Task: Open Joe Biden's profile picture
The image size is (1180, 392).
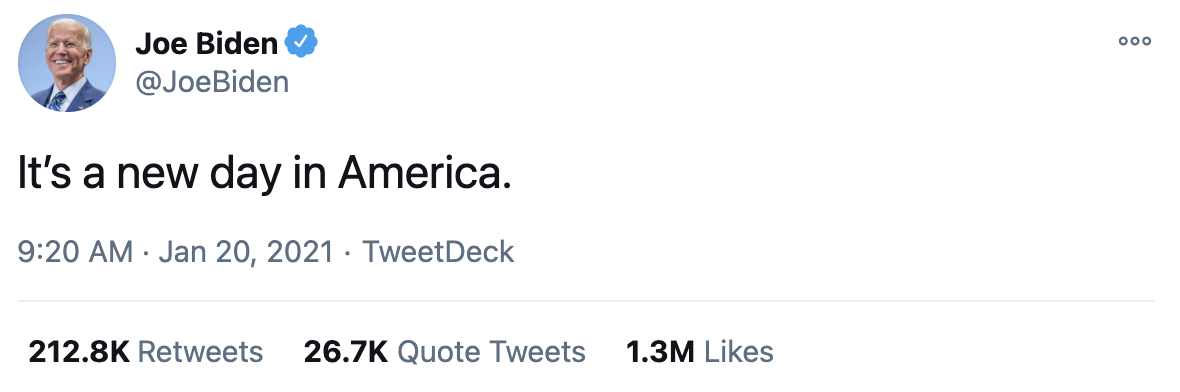Action: [x=66, y=63]
